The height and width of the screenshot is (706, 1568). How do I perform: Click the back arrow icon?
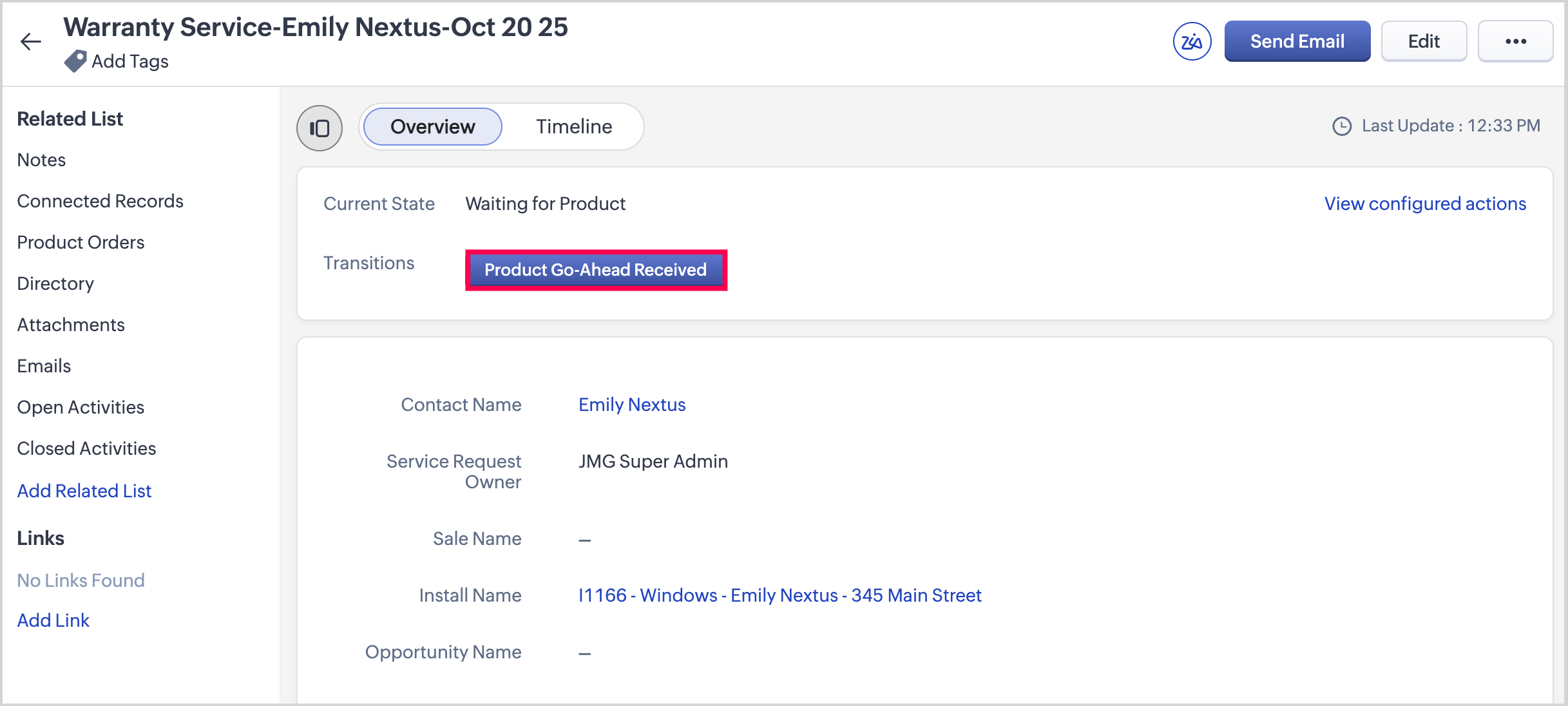30,42
